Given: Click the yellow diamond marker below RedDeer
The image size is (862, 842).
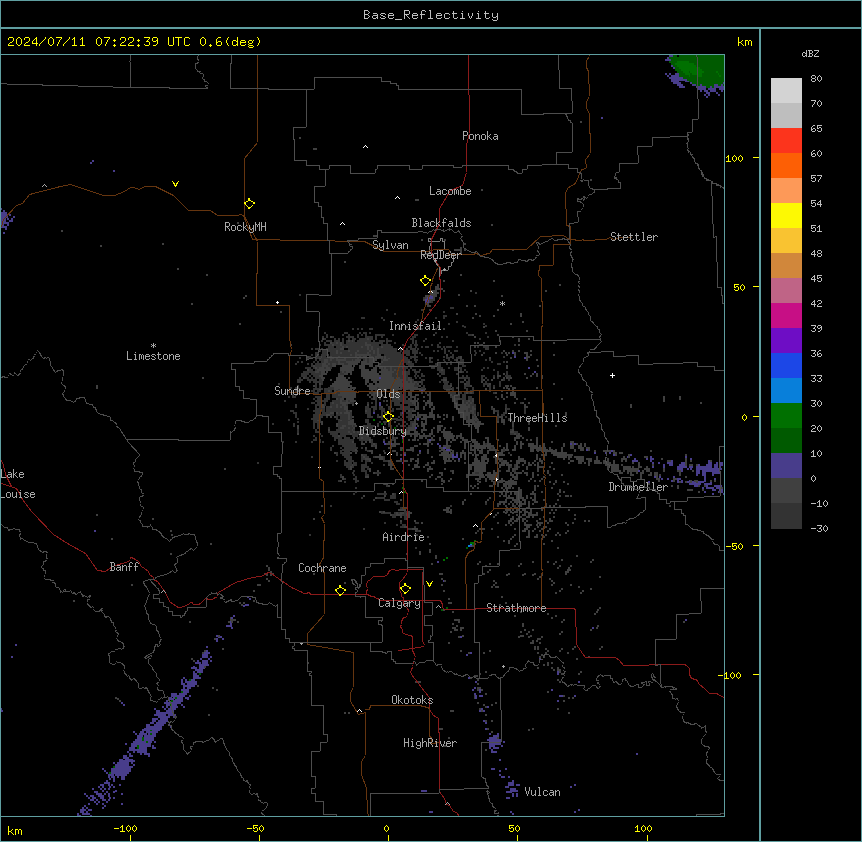Looking at the screenshot, I should 426,281.
